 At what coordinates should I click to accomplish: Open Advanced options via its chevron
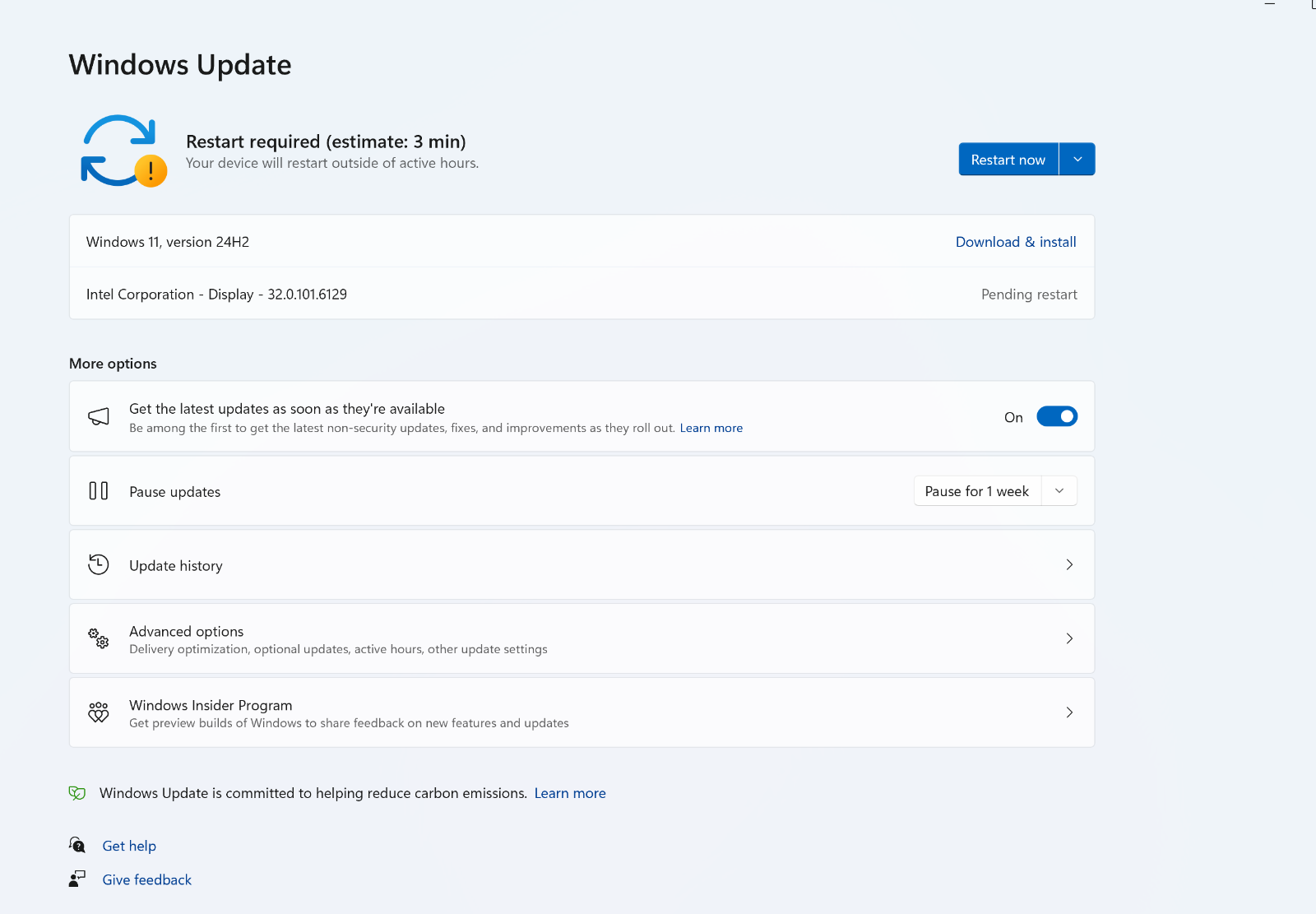[1069, 638]
